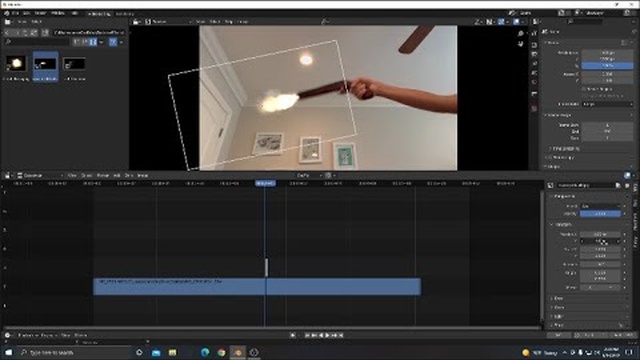This screenshot has height=360, width=640.
Task: Open Chrome from the taskbar
Action: [x=221, y=352]
